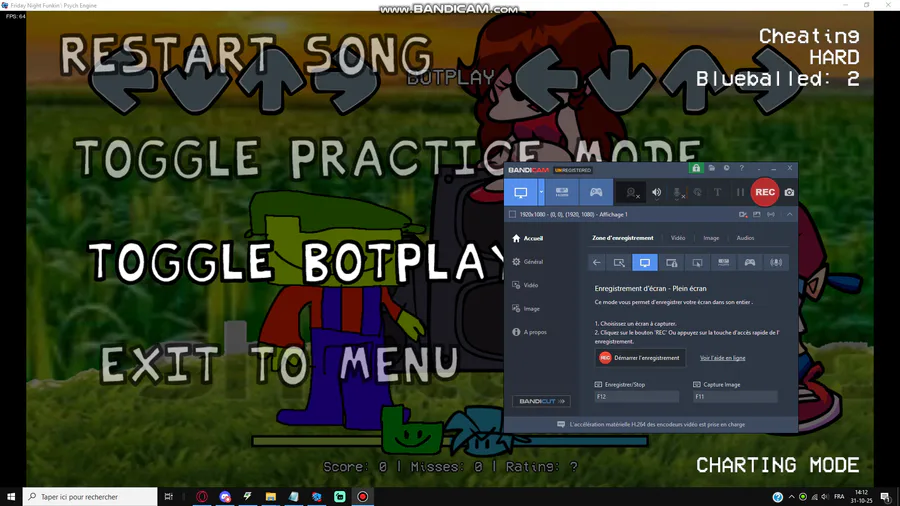Image resolution: width=900 pixels, height=506 pixels.
Task: Select EXIT TO MENU option
Action: coord(280,364)
